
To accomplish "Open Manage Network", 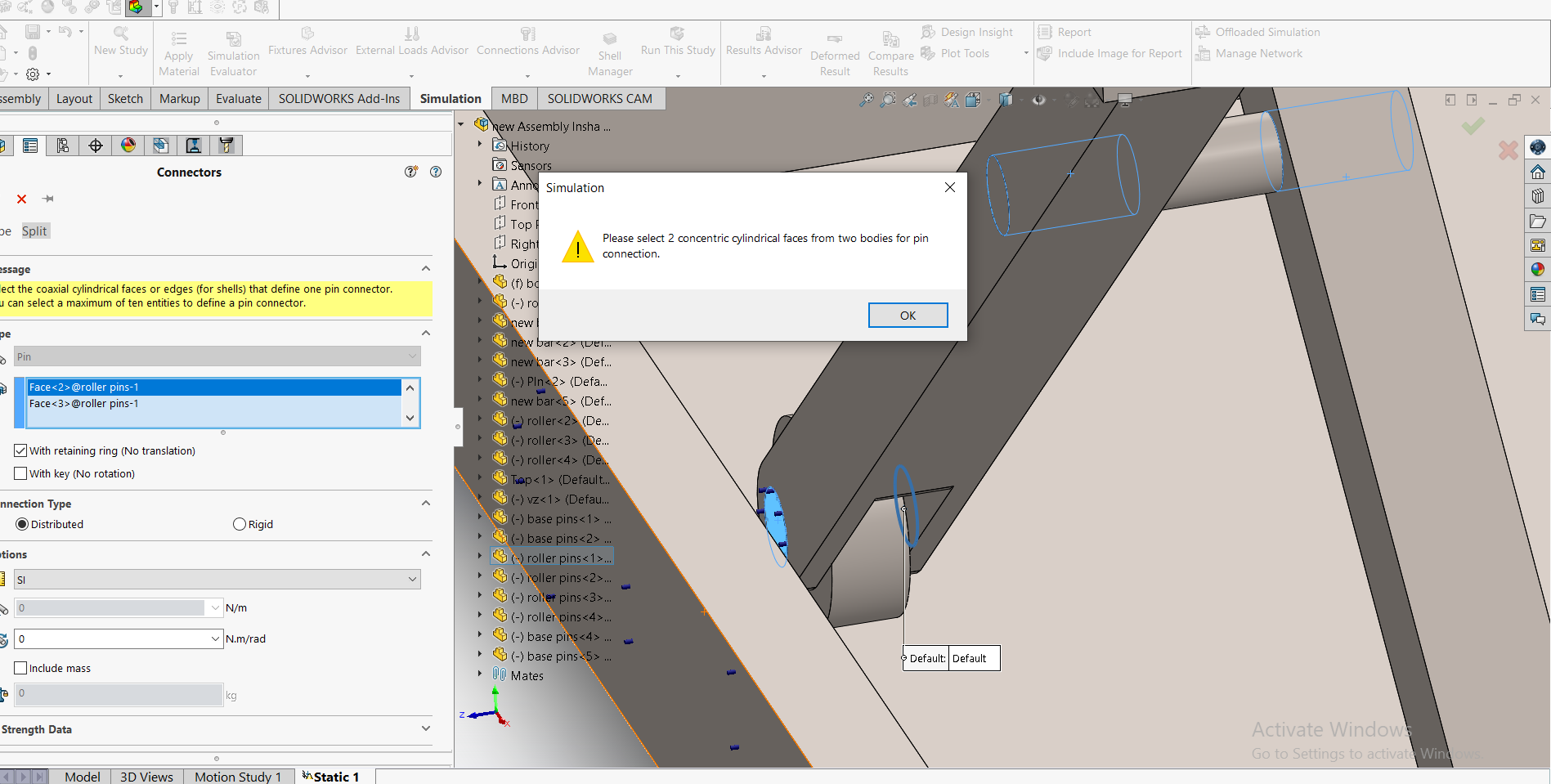I will [x=1249, y=53].
